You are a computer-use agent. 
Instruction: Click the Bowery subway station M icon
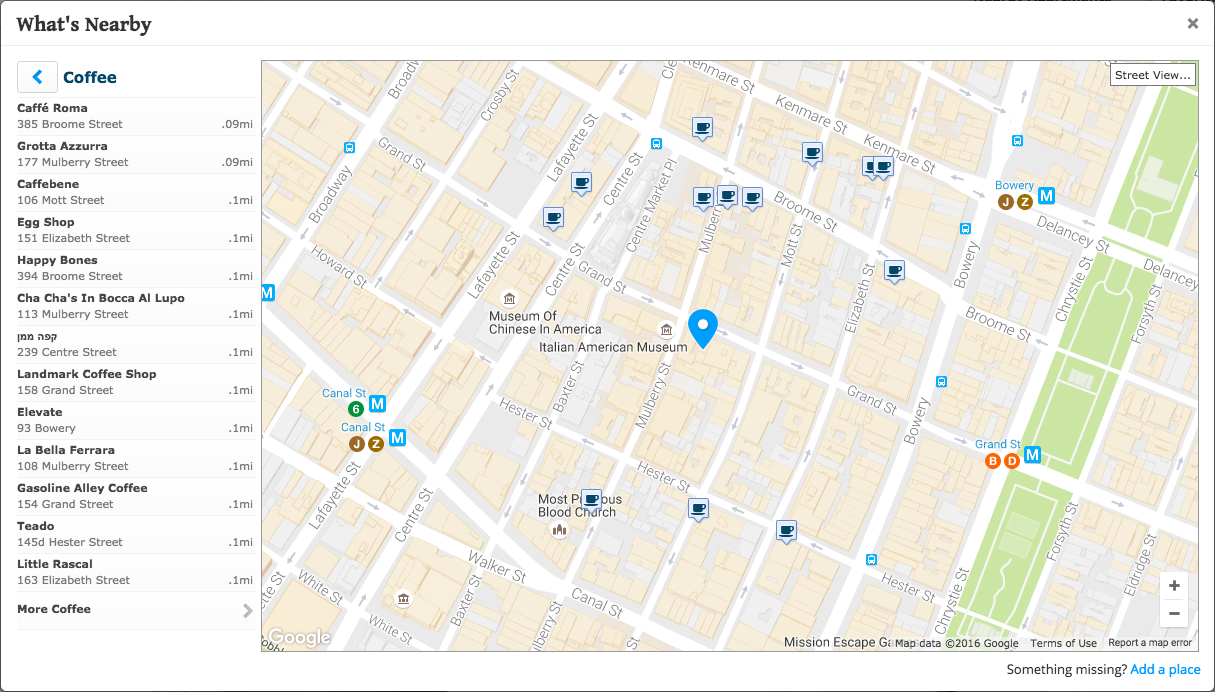tap(1046, 196)
